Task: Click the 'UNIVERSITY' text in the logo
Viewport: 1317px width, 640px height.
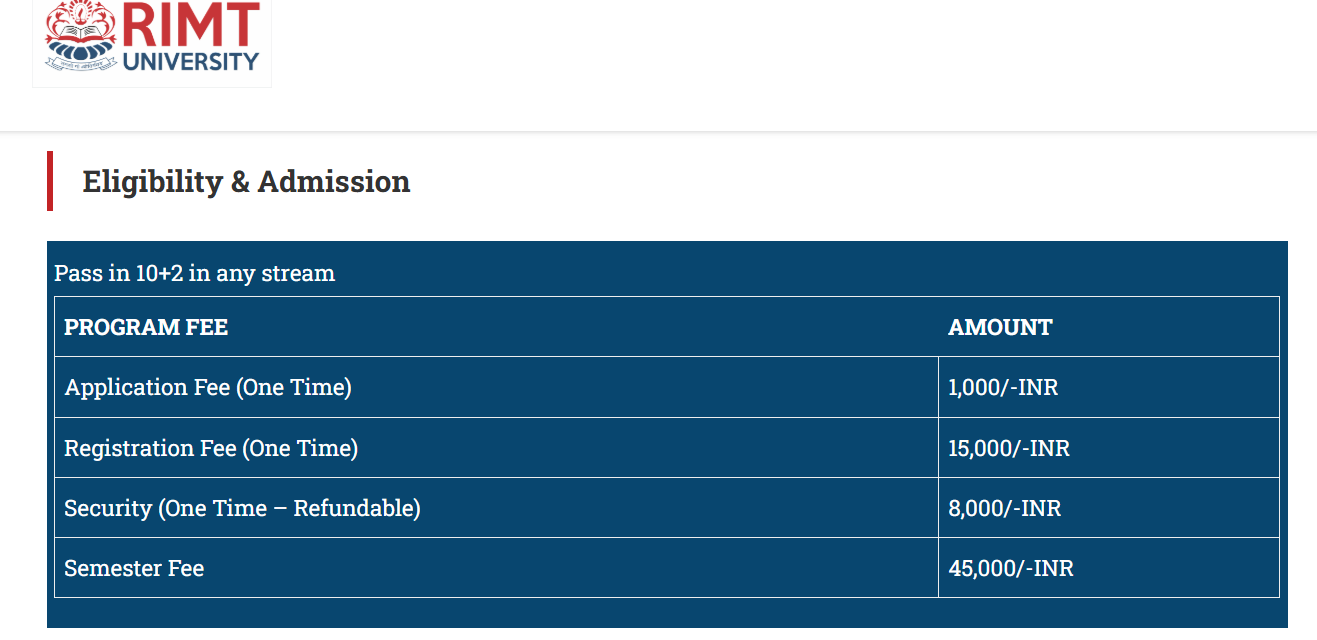Action: pyautogui.click(x=190, y=62)
